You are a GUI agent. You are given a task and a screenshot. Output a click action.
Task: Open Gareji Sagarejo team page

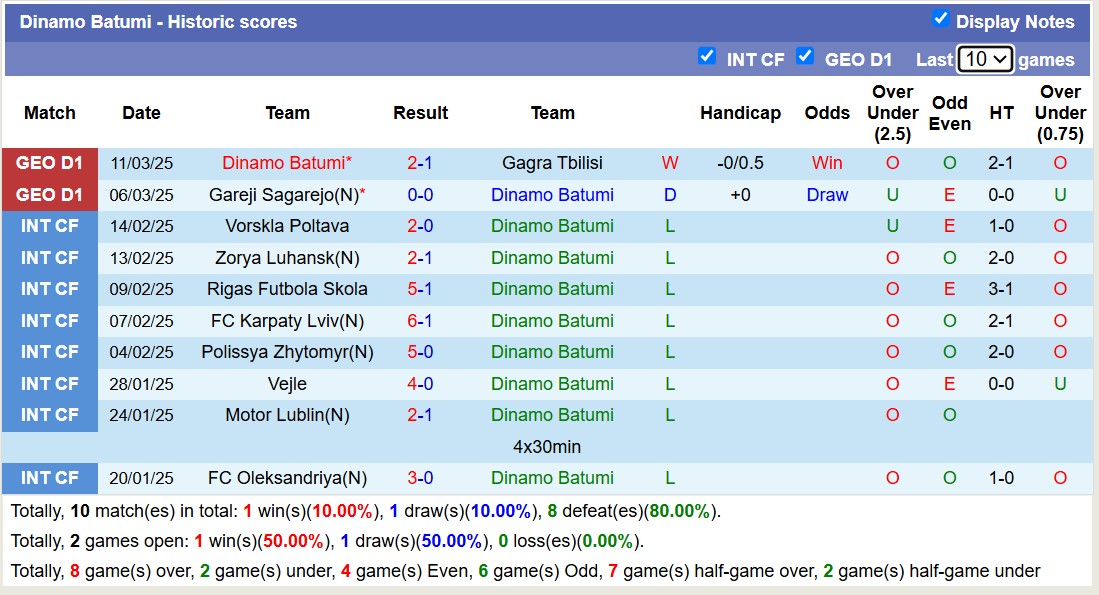(x=281, y=195)
